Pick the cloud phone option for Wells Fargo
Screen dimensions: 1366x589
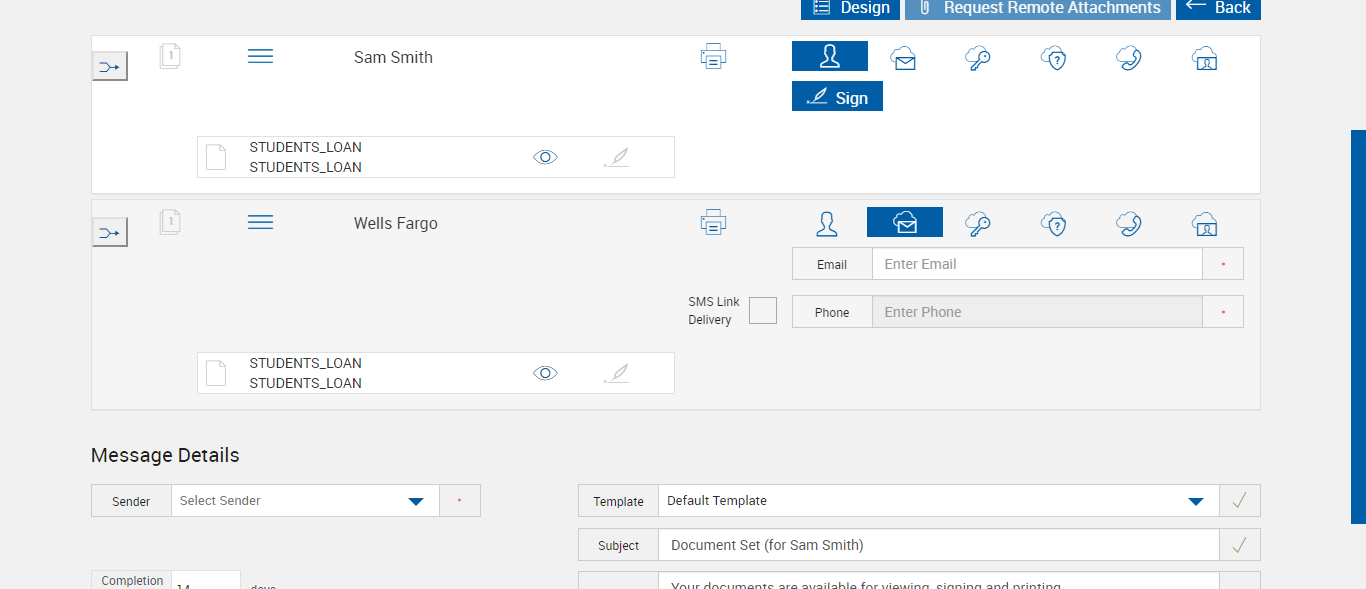coord(1129,224)
